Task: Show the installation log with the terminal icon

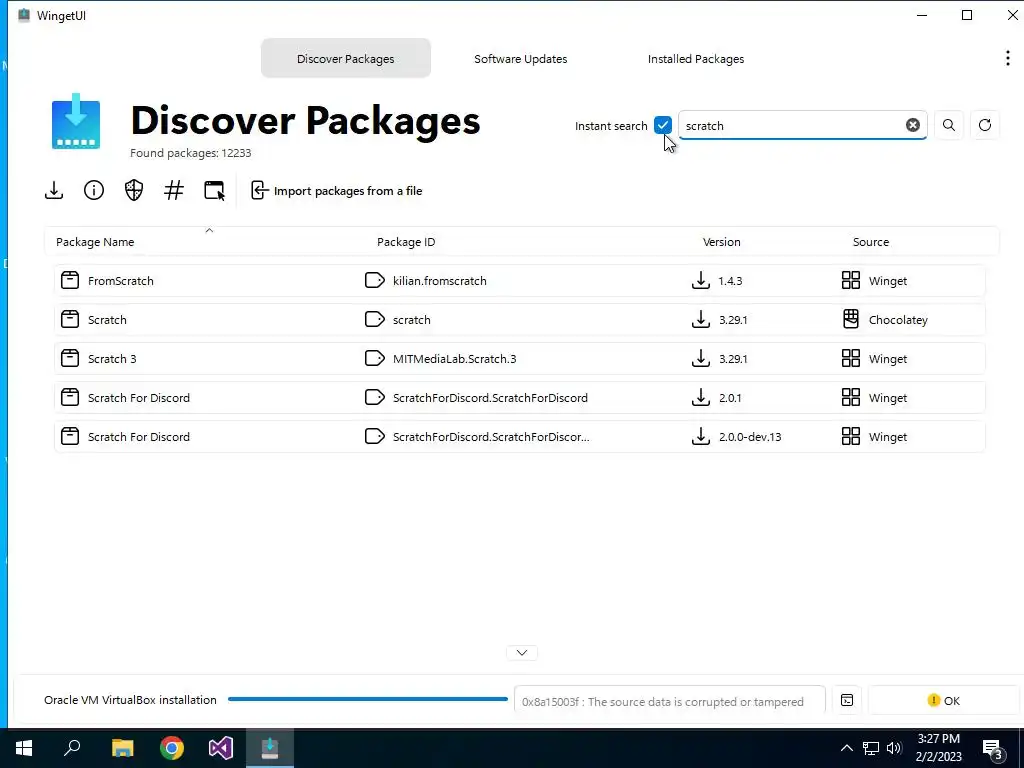Action: tap(847, 701)
